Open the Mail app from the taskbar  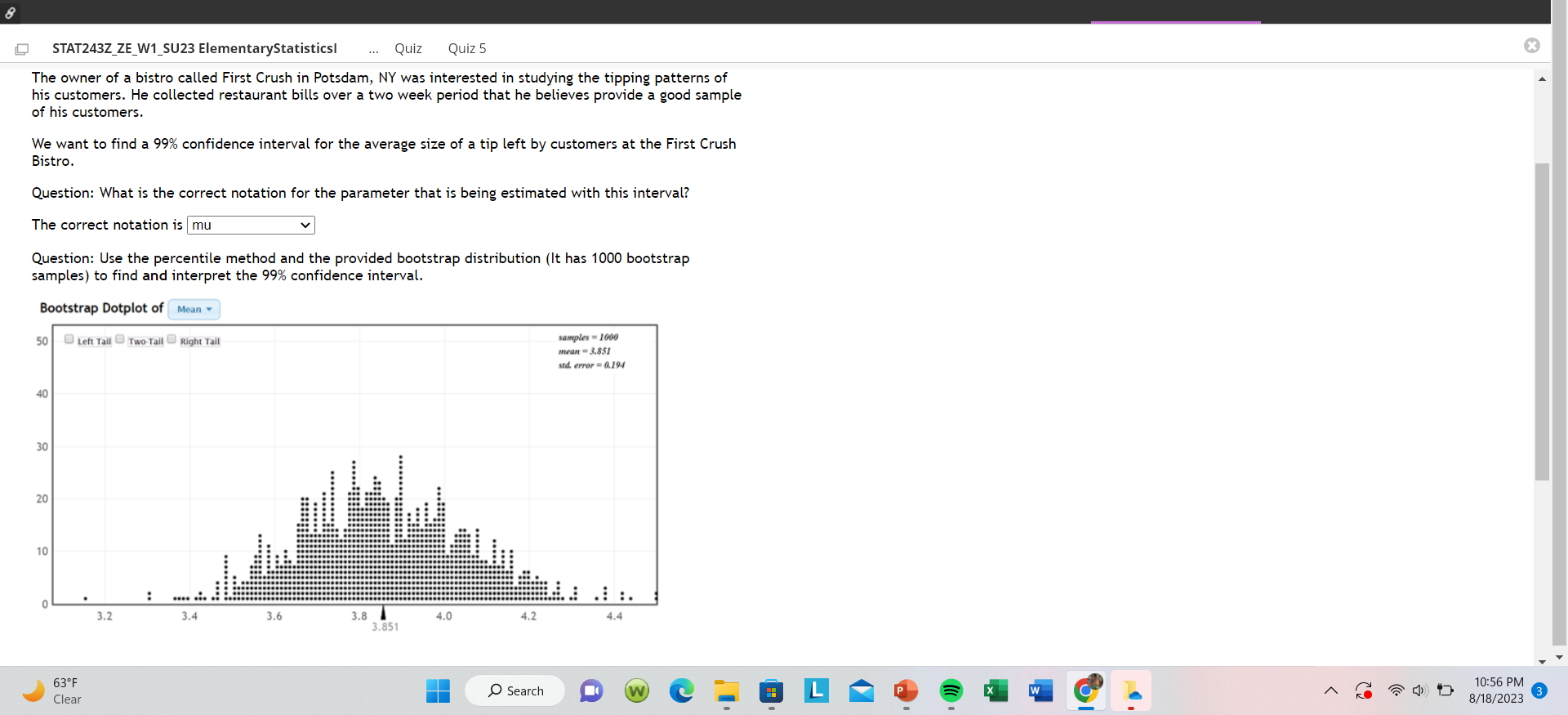pyautogui.click(x=861, y=691)
